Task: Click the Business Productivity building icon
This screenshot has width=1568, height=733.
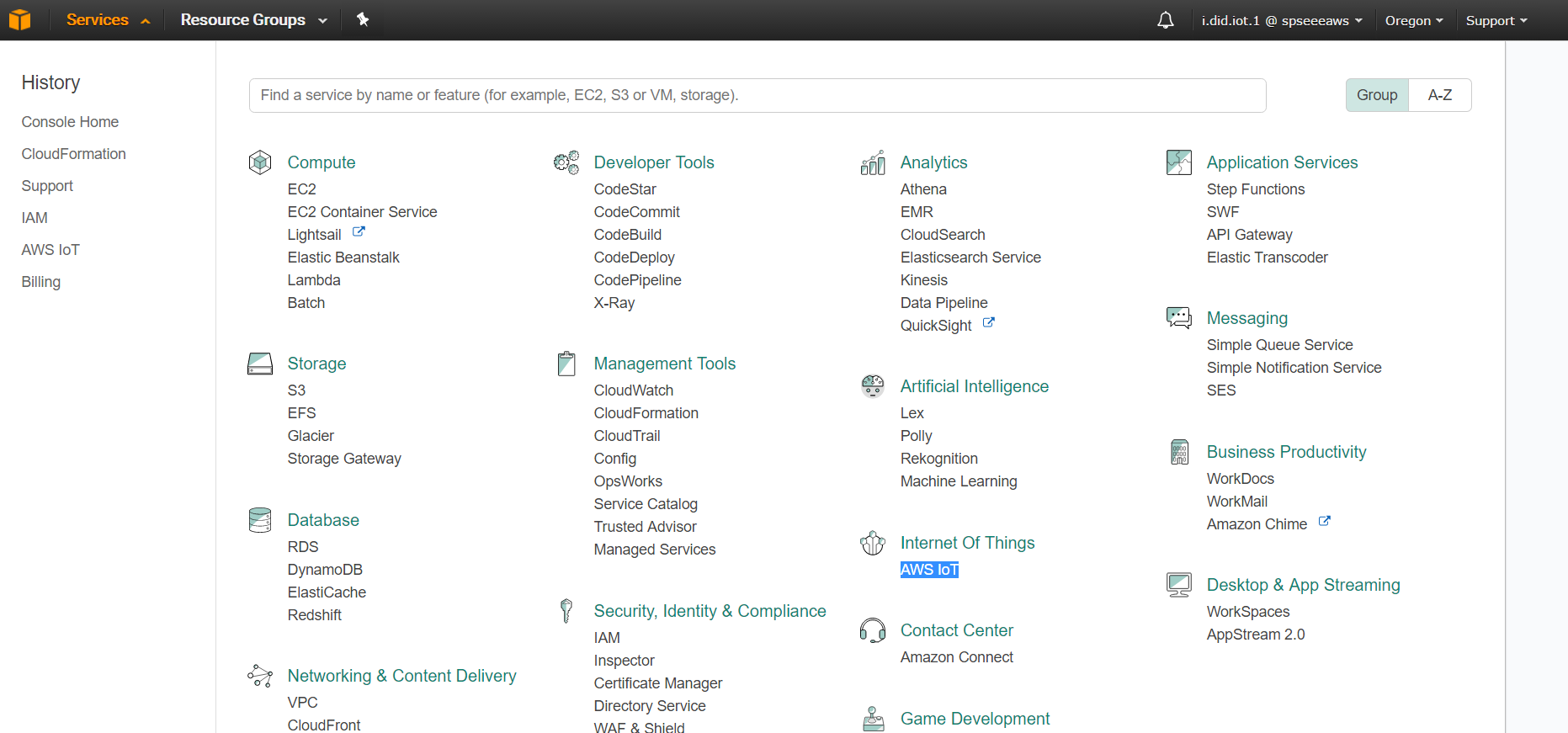Action: (1180, 452)
